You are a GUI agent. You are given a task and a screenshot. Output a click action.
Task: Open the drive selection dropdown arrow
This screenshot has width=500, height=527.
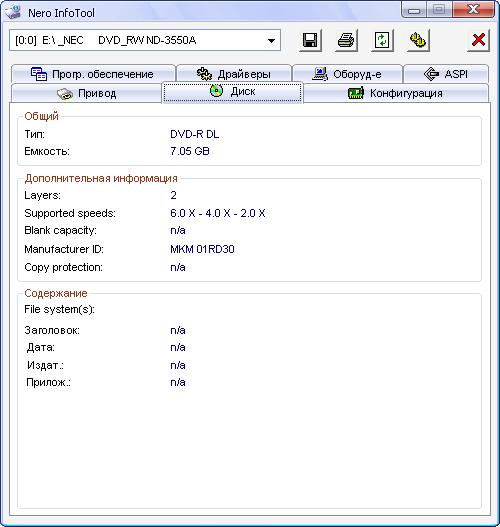click(271, 41)
